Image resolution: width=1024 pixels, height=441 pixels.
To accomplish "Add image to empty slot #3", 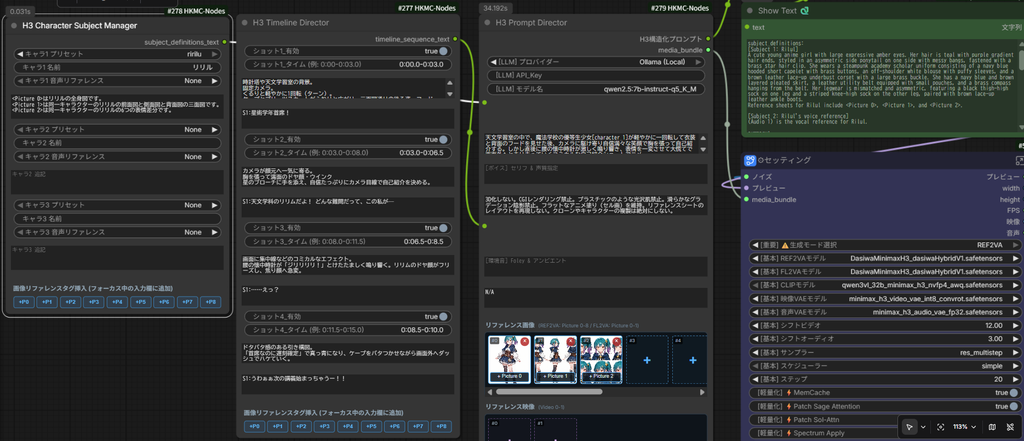I will tap(647, 359).
